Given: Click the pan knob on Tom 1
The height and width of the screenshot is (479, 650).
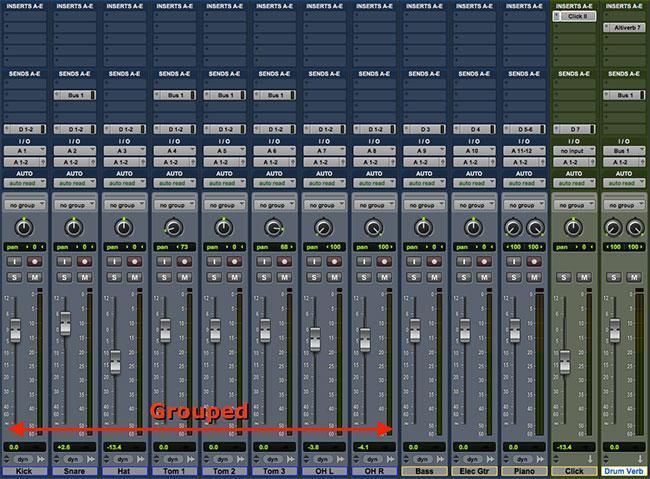Looking at the screenshot, I should coord(173,227).
